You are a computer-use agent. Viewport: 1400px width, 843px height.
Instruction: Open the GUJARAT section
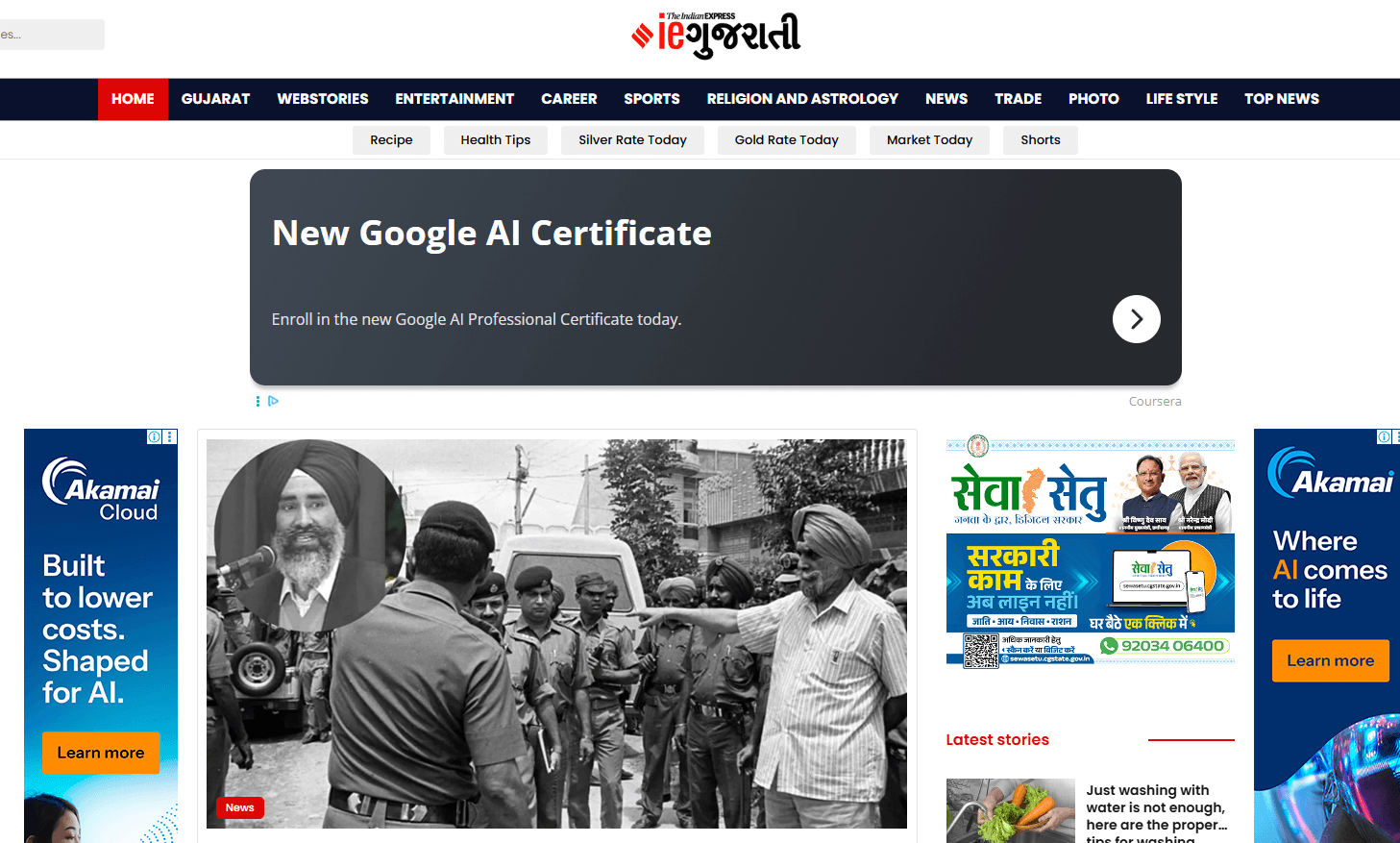pos(215,99)
